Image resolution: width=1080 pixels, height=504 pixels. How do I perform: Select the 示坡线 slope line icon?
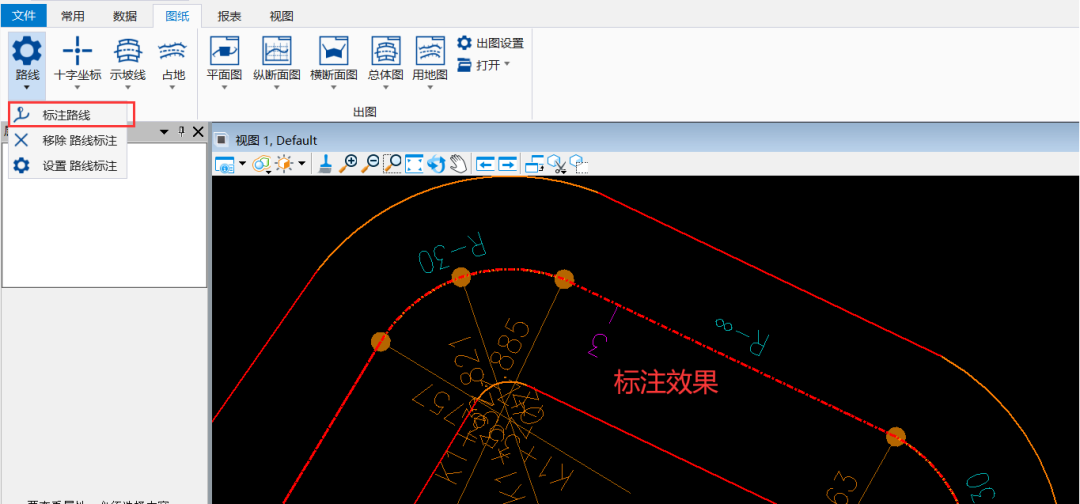tap(127, 51)
